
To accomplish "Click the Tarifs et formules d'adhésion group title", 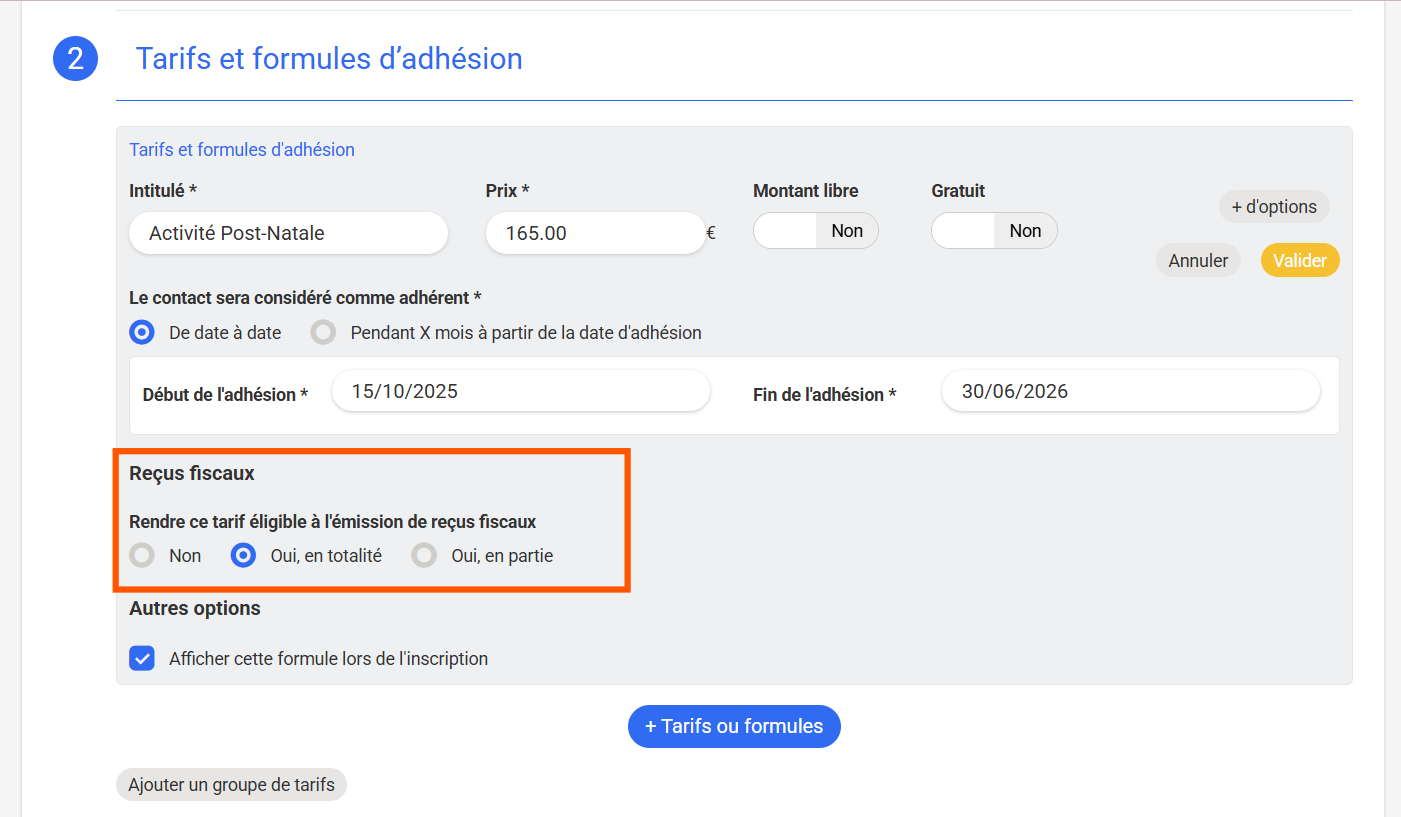I will [242, 150].
